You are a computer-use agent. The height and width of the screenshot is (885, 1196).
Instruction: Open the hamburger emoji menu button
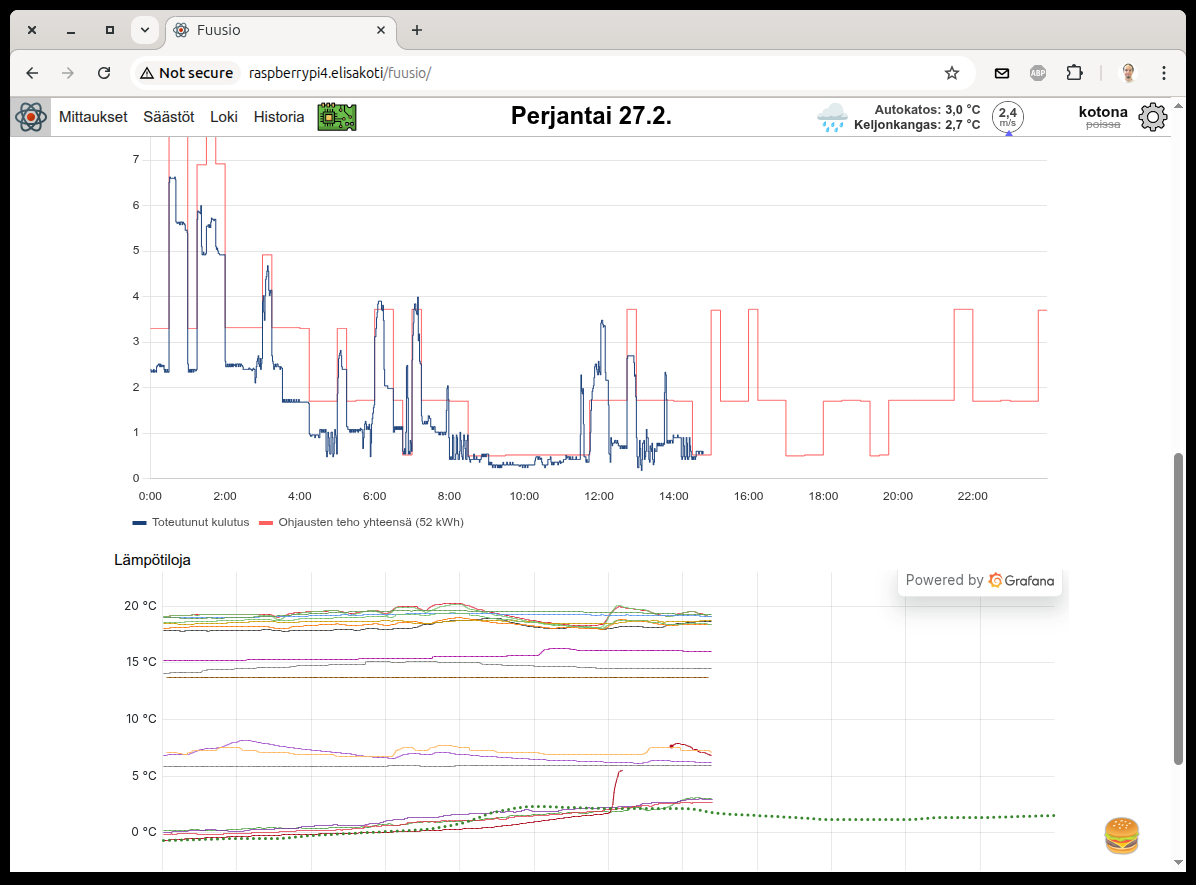(1121, 835)
